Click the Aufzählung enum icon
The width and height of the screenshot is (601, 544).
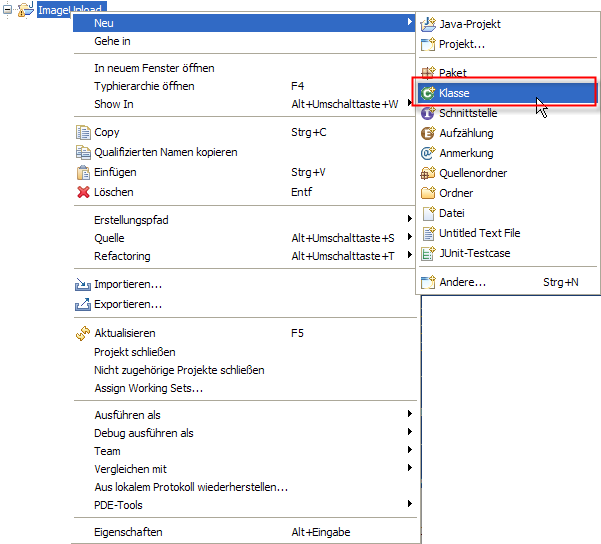click(x=428, y=133)
